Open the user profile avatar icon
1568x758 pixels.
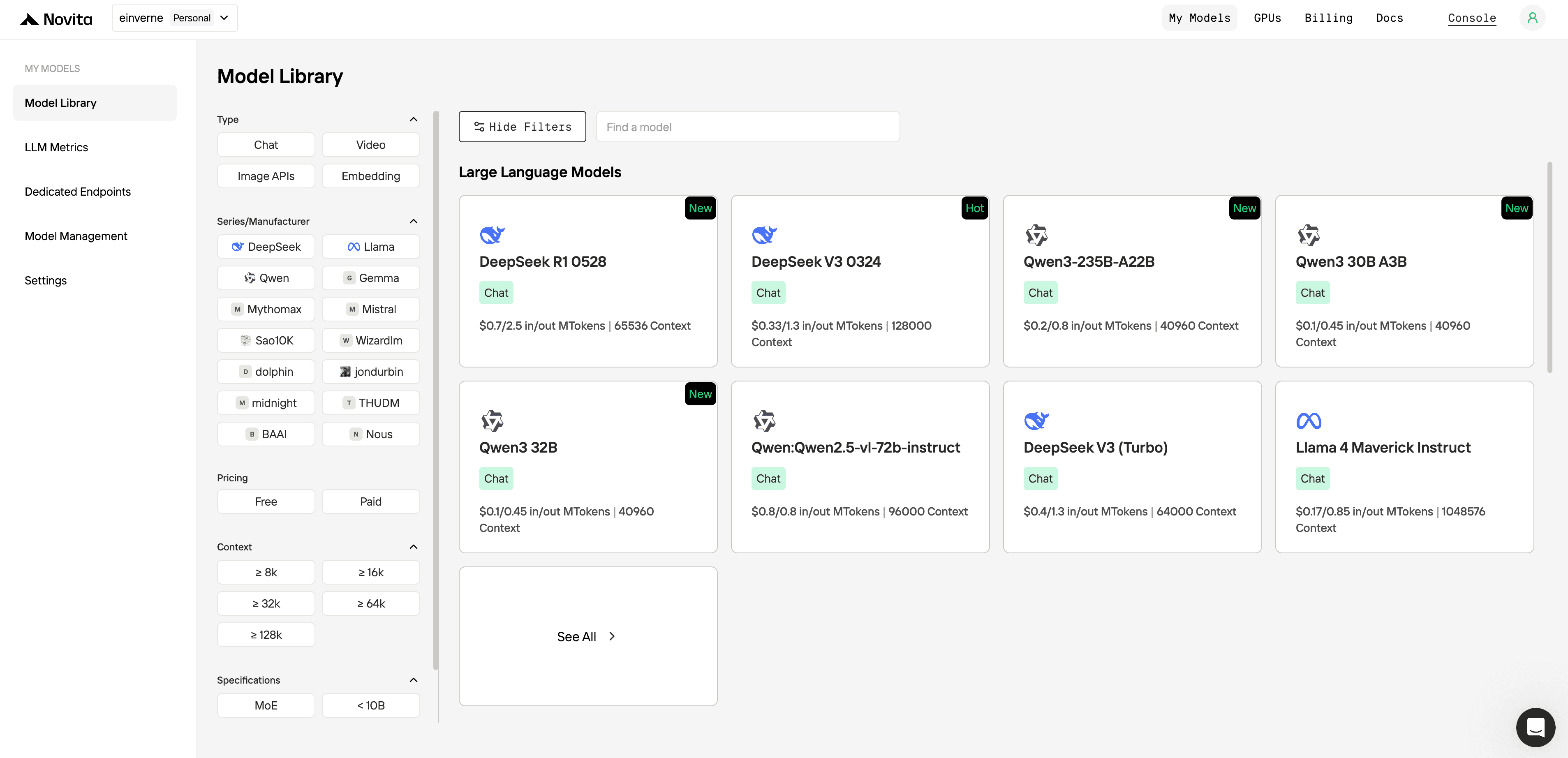point(1532,18)
